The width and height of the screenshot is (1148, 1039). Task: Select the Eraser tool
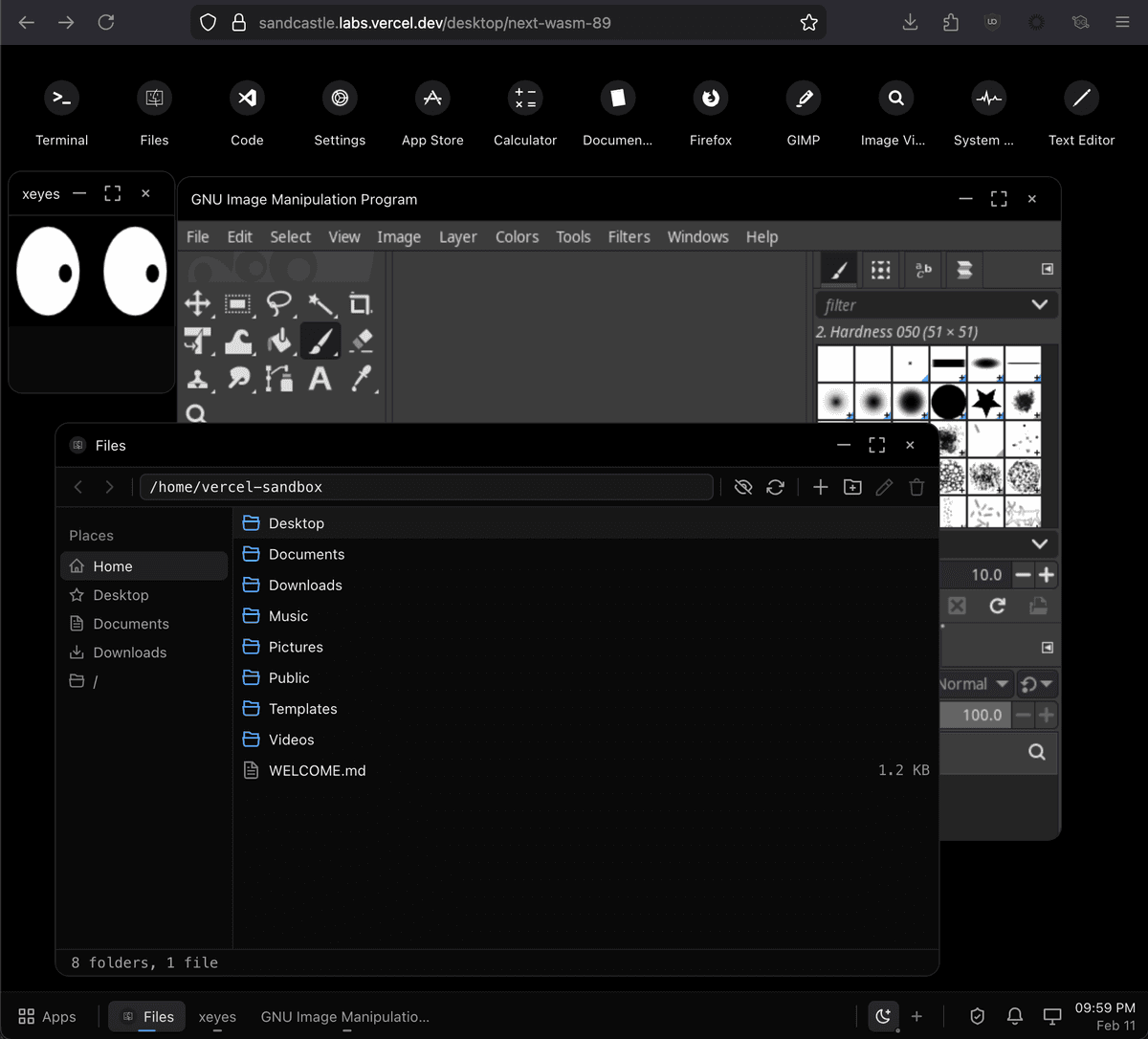point(361,341)
